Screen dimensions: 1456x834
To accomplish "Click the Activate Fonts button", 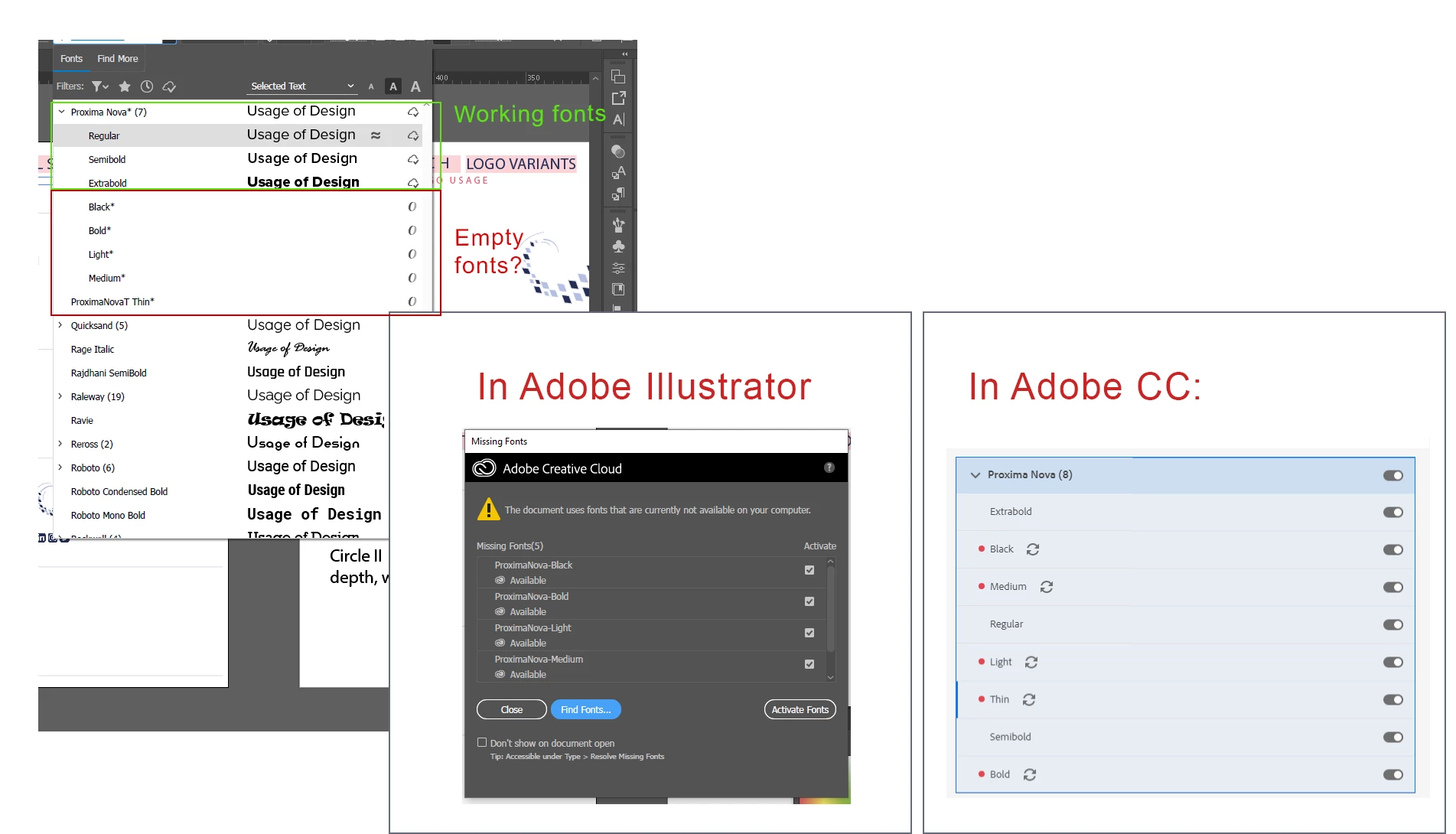I will [x=800, y=709].
